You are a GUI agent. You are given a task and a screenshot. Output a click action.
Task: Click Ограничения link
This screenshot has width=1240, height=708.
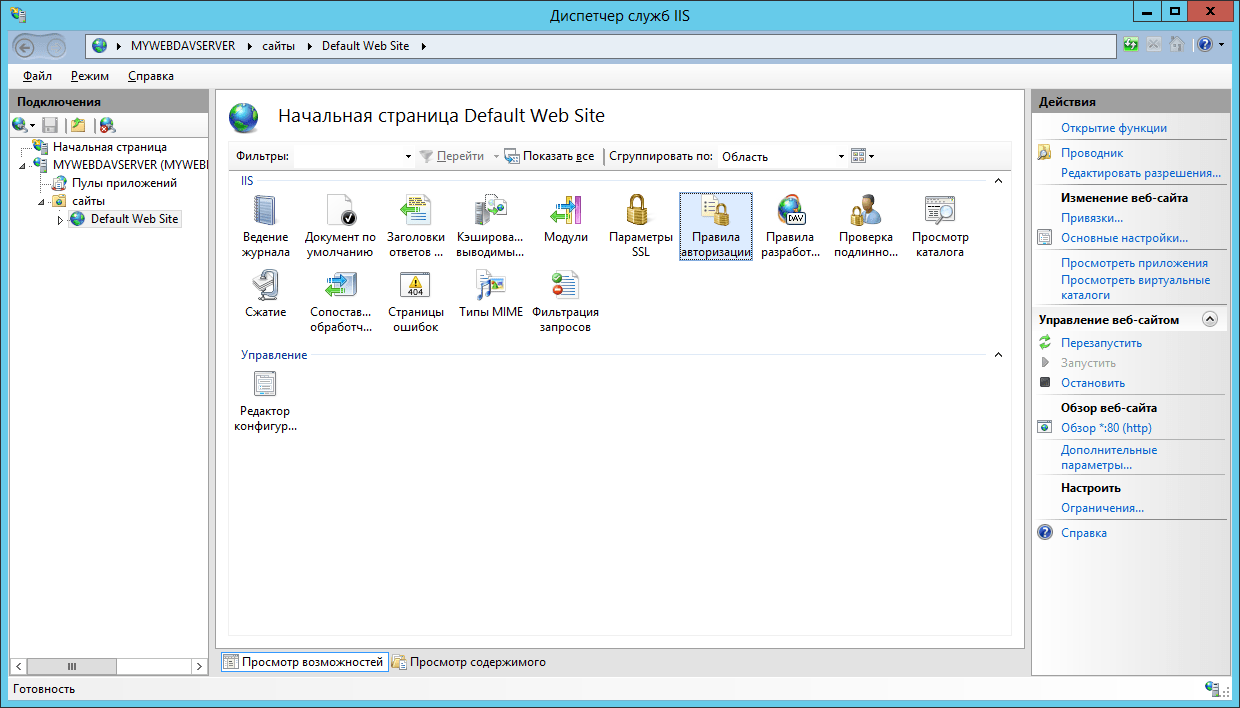[x=1102, y=508]
